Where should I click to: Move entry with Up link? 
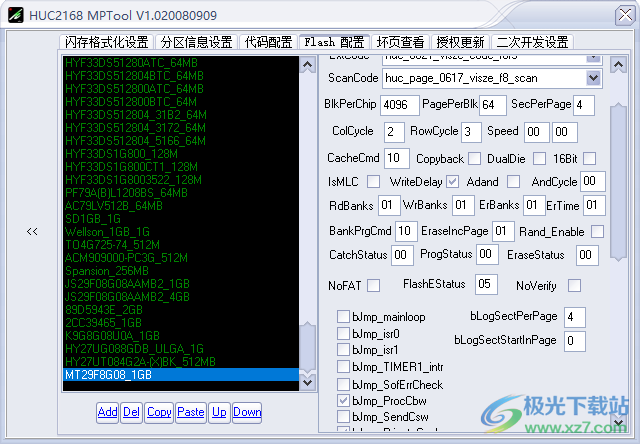tap(219, 412)
